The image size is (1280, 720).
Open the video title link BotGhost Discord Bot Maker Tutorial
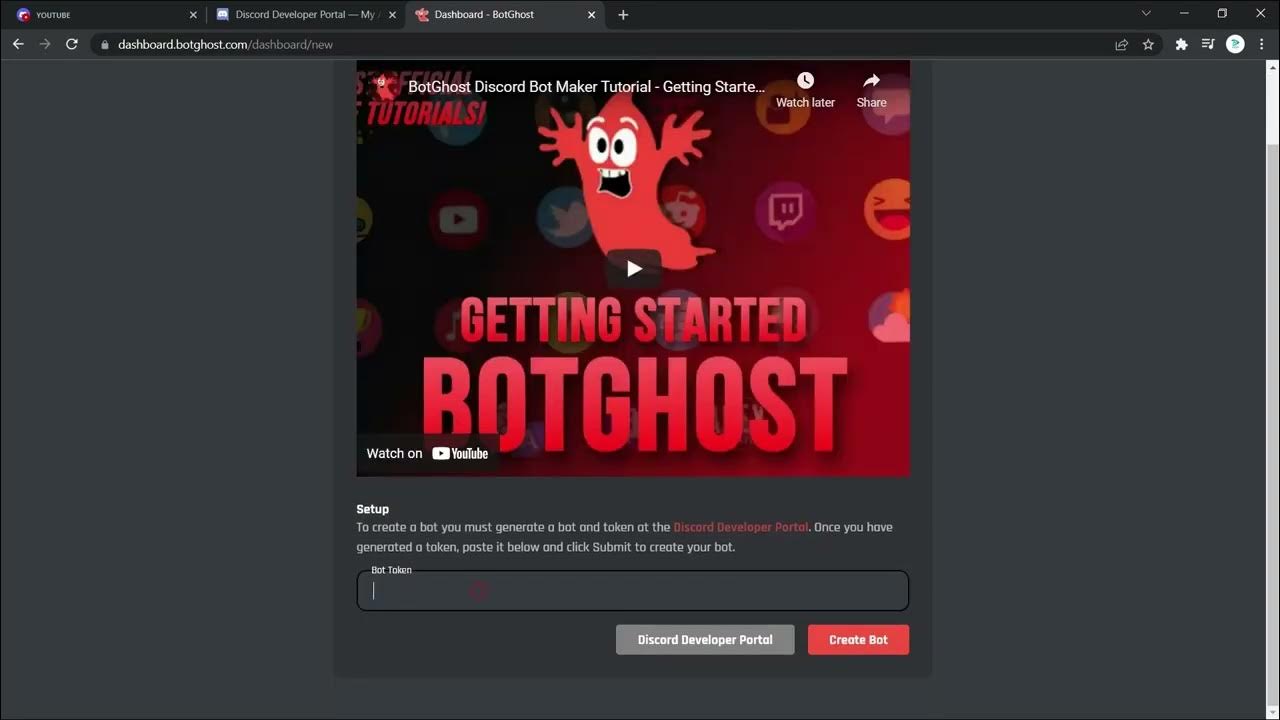(x=586, y=87)
